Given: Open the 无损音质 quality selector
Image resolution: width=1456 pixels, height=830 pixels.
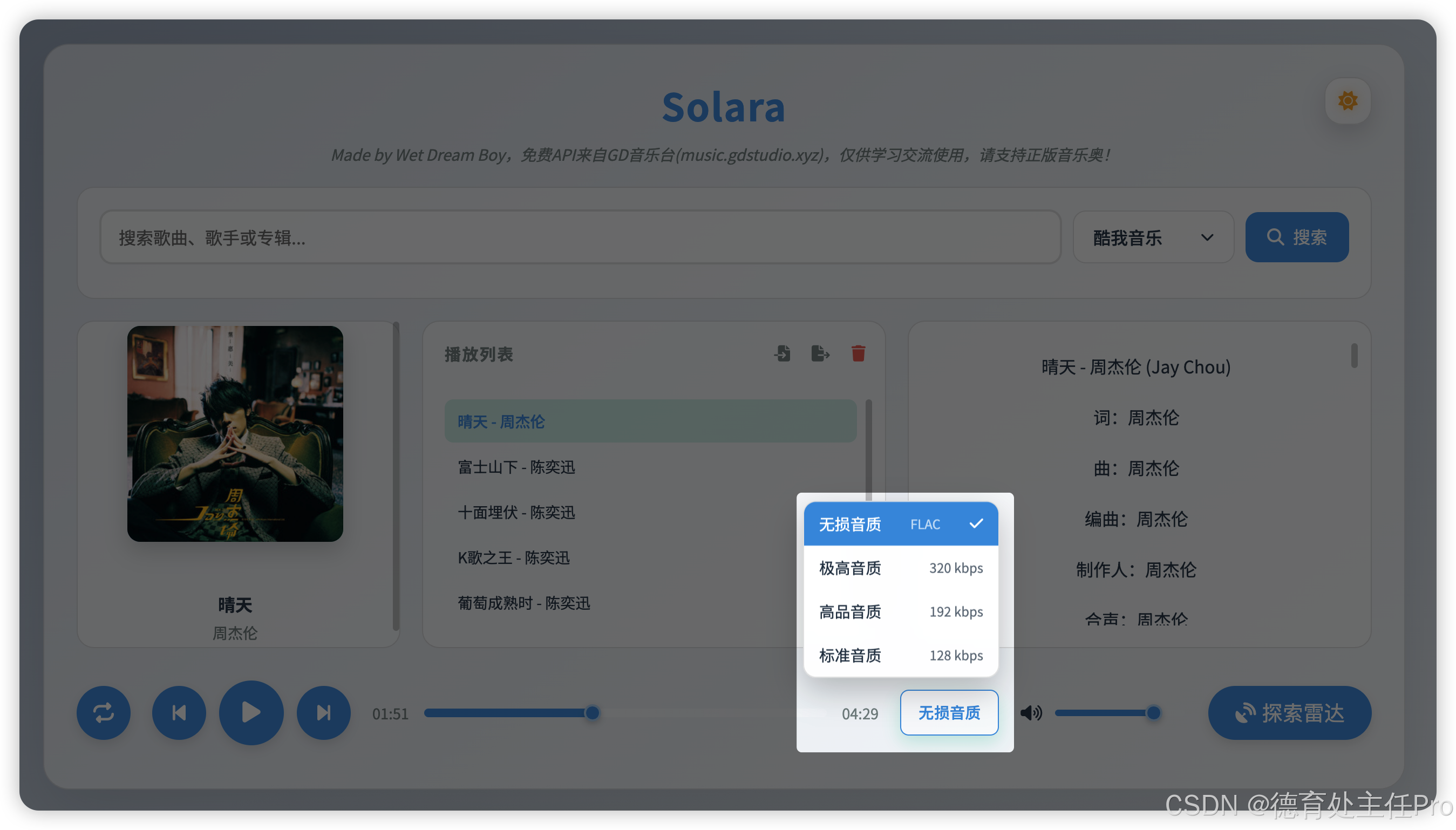Looking at the screenshot, I should pyautogui.click(x=948, y=712).
